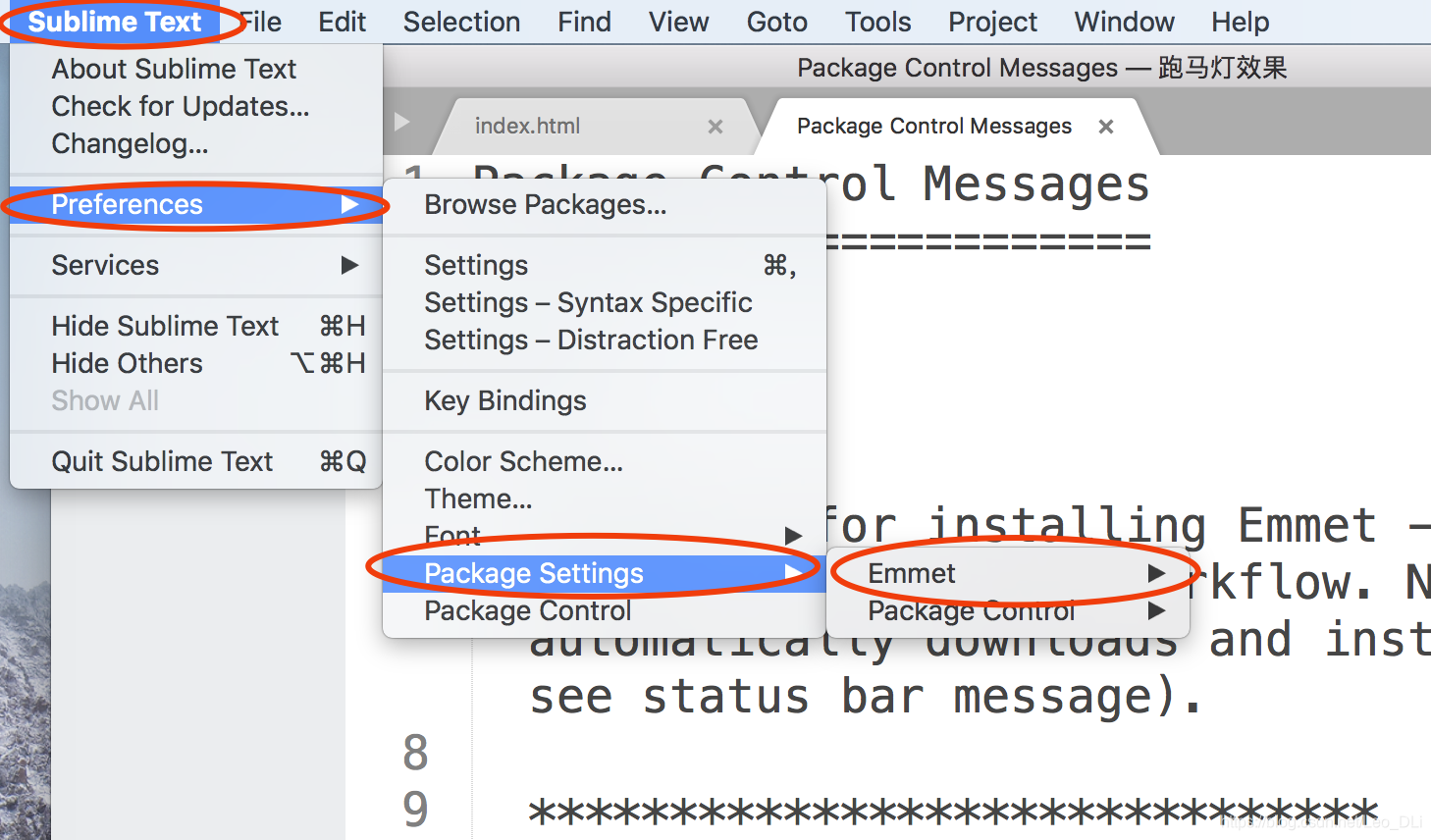Screen dimensions: 1431x840
Task: Open Settings from Preferences submenu
Action: [605, 265]
